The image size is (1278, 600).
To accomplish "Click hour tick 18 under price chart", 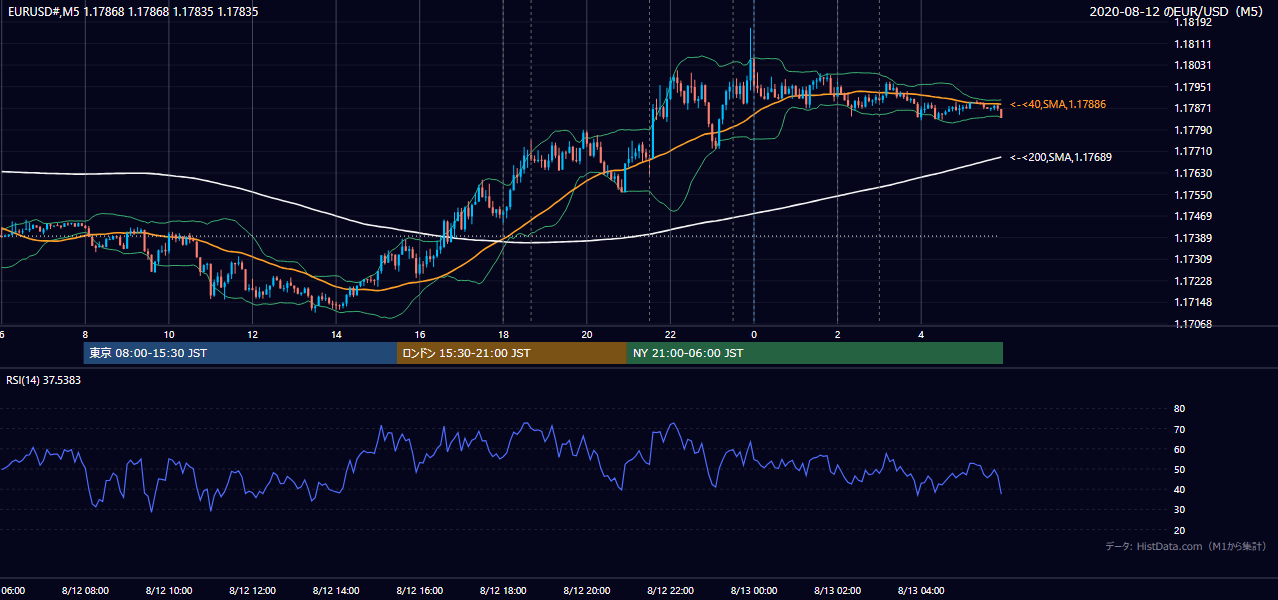I will [x=503, y=335].
